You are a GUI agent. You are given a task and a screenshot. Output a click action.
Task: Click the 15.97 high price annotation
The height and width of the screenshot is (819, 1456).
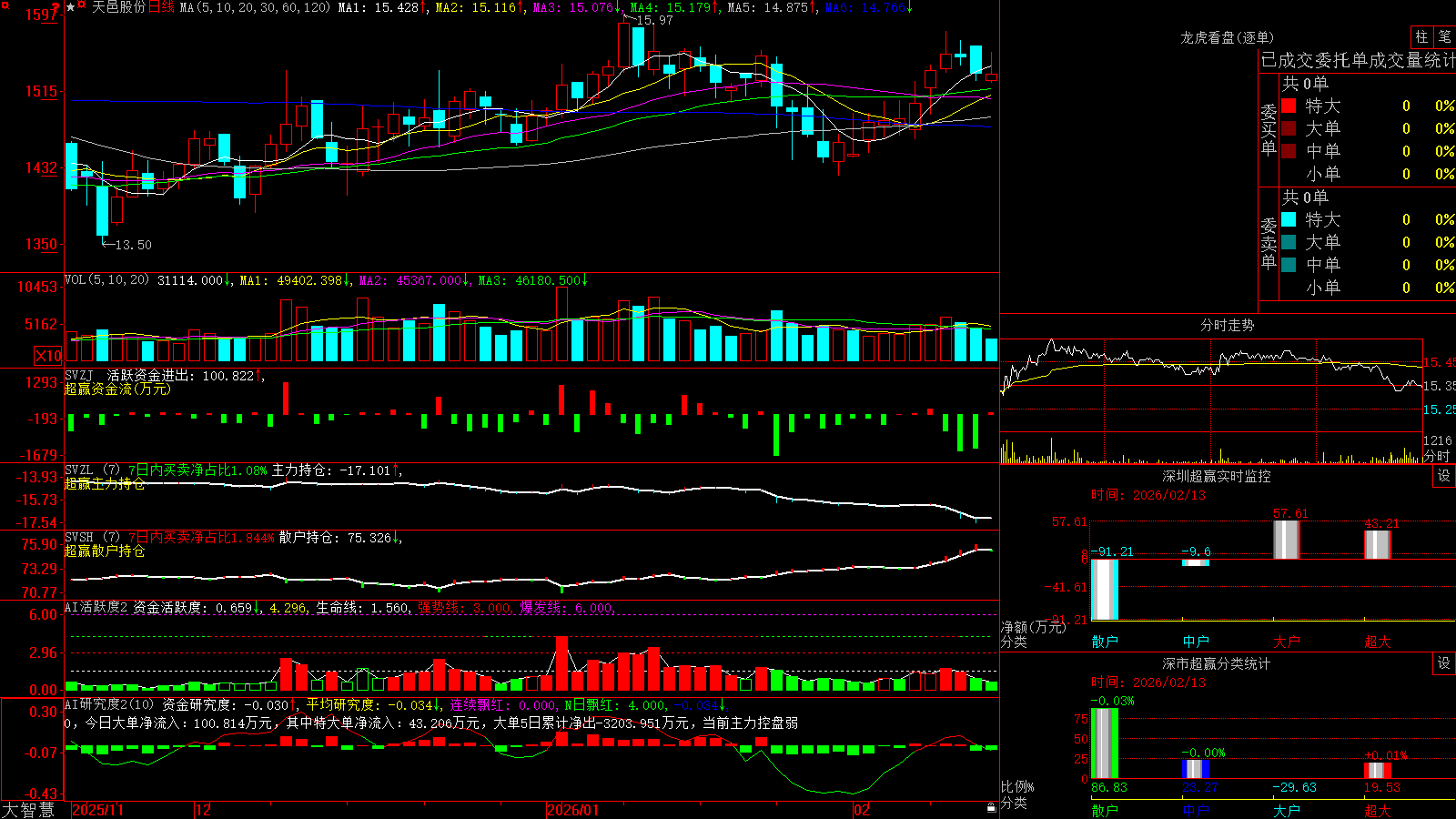click(x=654, y=20)
